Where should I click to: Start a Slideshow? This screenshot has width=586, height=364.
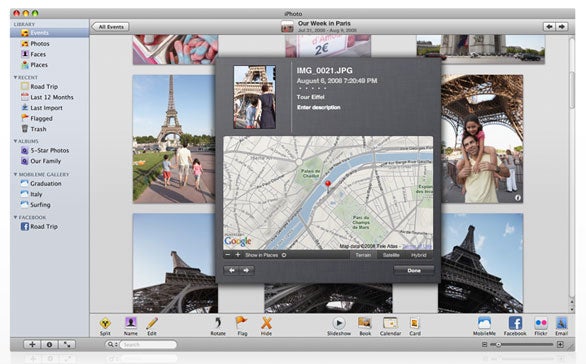click(339, 326)
